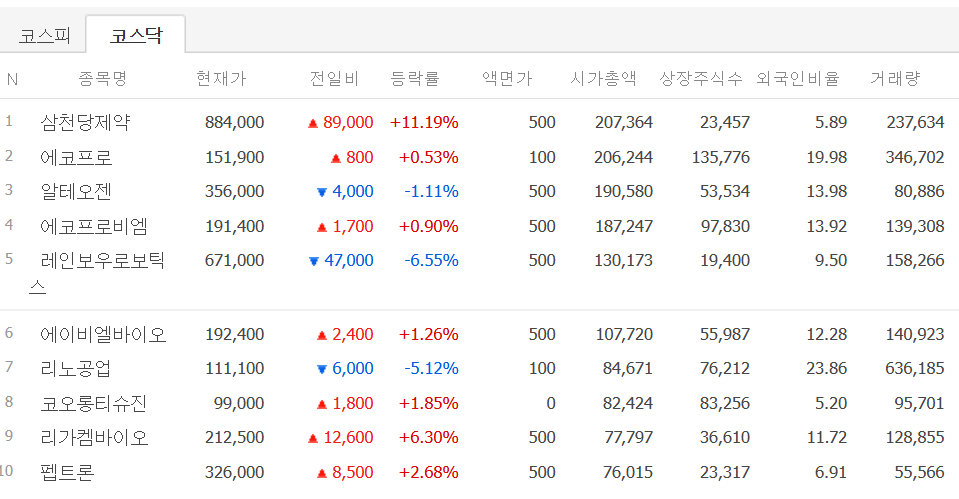Viewport: 959px width, 499px height.
Task: Click the 알테오젠 stock name
Action: [76, 191]
